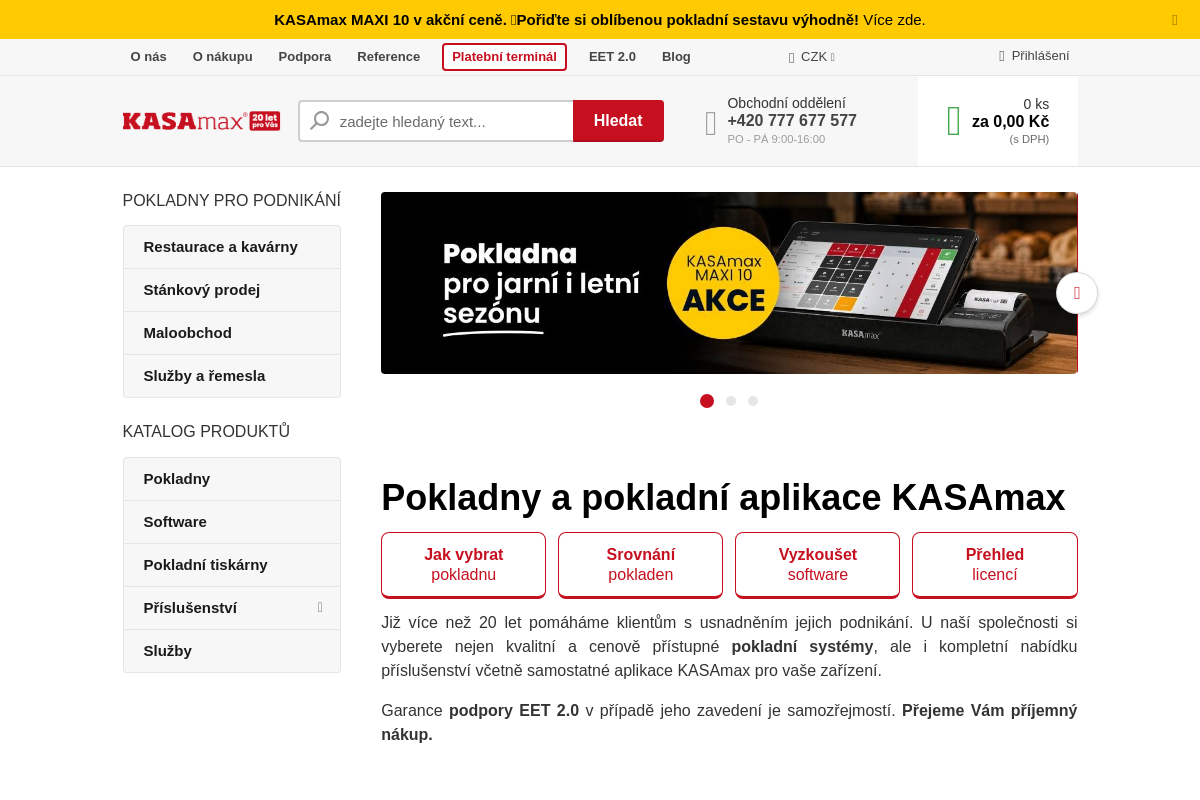Click the KASAmax MAXI 10 banner
The height and width of the screenshot is (800, 1200).
[x=729, y=283]
